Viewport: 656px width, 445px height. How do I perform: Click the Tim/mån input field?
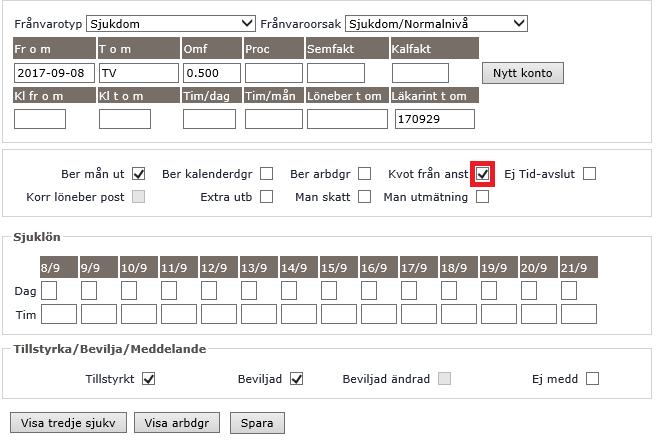coord(274,119)
